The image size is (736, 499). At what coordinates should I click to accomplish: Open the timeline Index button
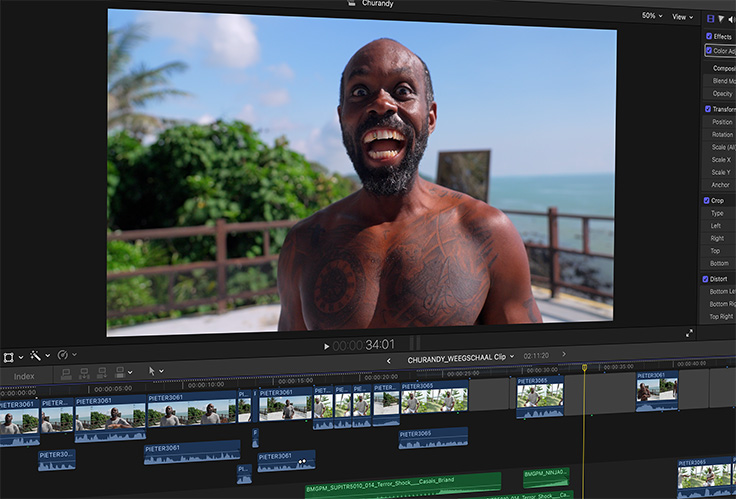point(24,376)
